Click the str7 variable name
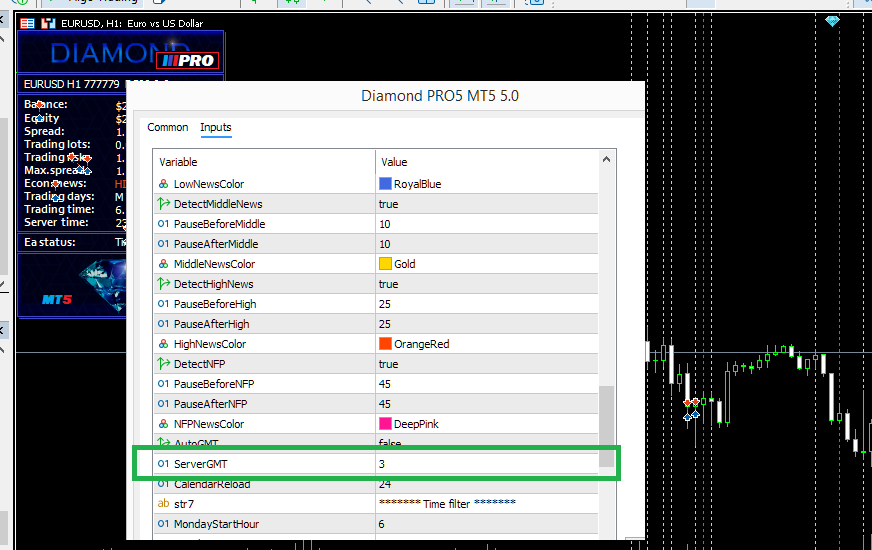The height and width of the screenshot is (550, 872). (184, 504)
